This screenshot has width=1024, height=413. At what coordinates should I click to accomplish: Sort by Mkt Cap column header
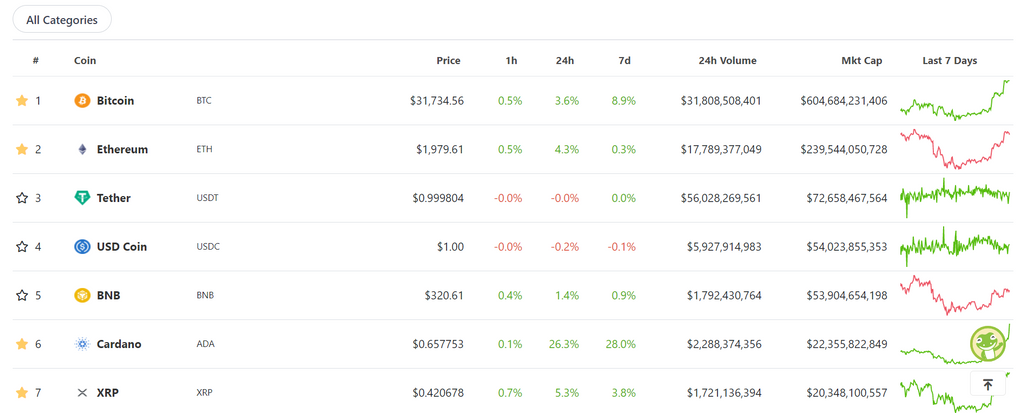(861, 61)
